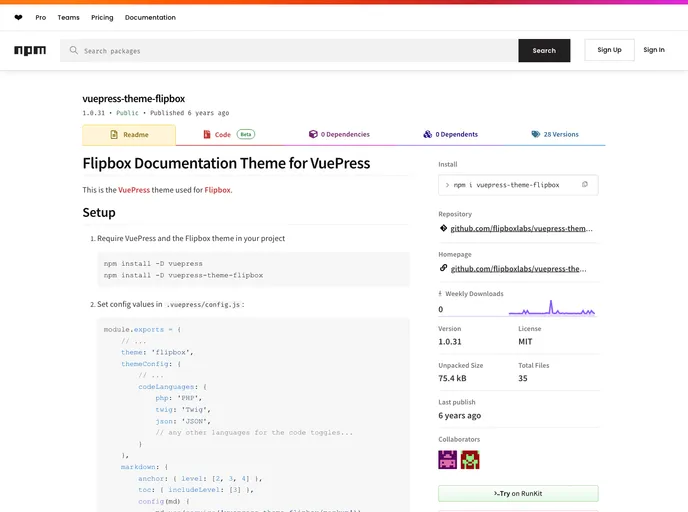688x512 pixels.
Task: Click the git repository diamond icon
Action: (443, 228)
